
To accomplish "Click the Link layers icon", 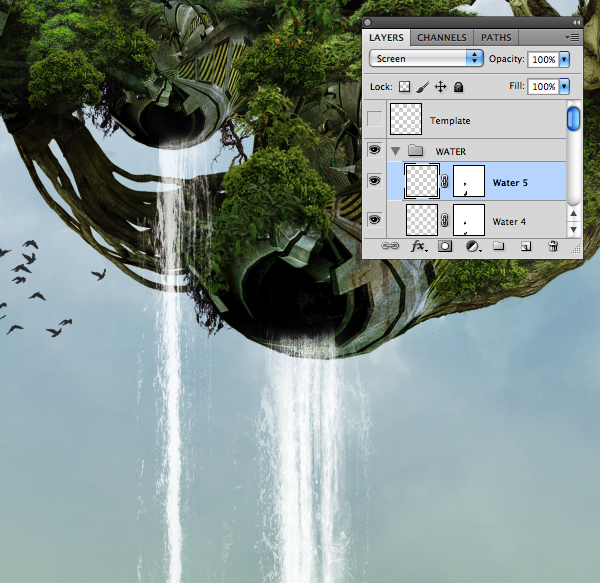I will (390, 246).
